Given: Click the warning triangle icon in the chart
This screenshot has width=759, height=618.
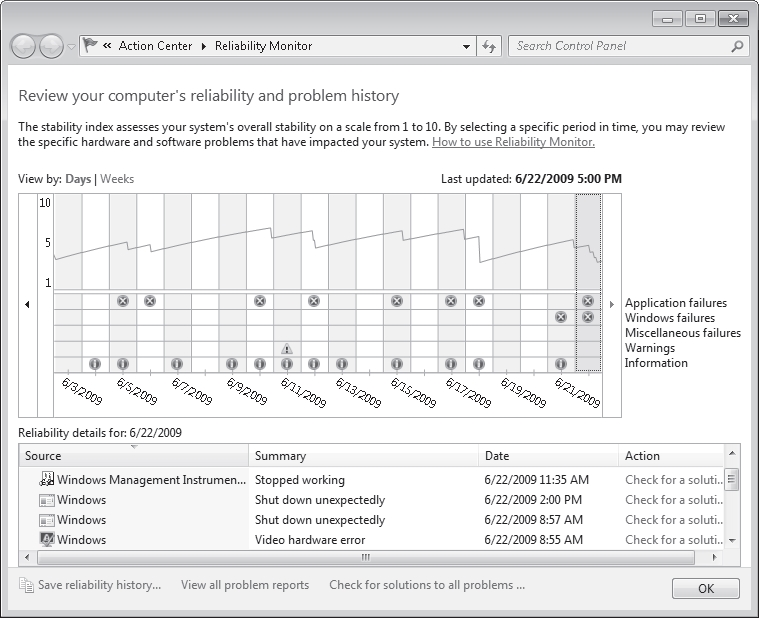Looking at the screenshot, I should (x=287, y=349).
